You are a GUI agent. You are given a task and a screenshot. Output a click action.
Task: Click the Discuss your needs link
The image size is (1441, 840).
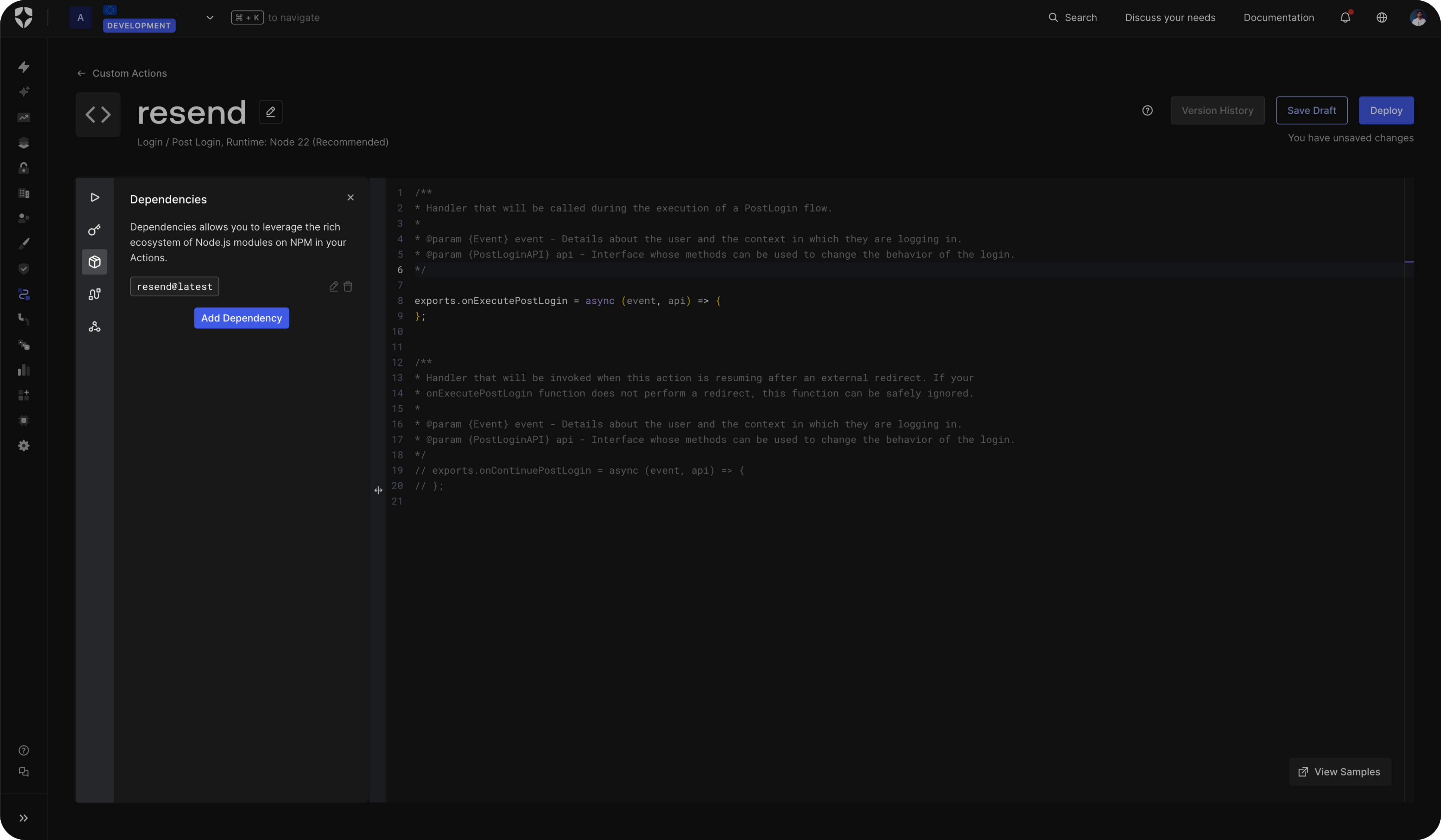click(1170, 18)
